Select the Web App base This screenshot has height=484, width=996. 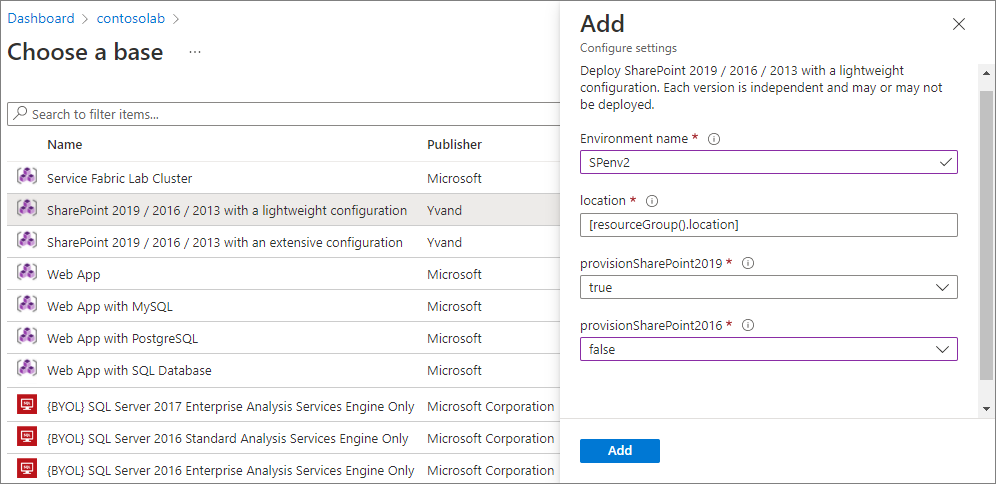click(74, 274)
